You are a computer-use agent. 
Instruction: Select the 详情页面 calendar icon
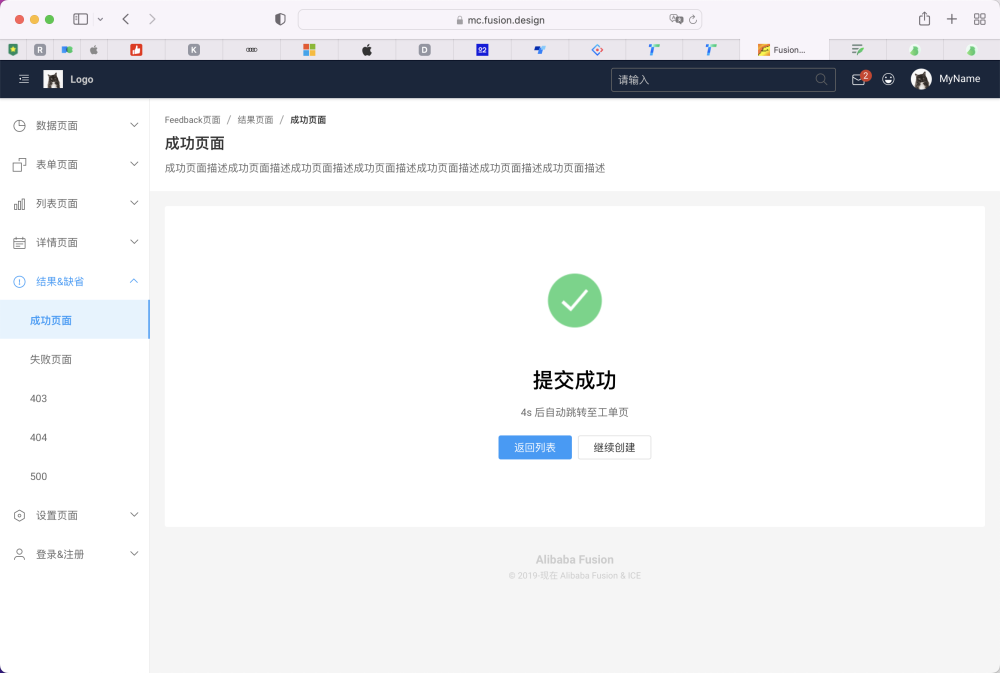tap(18, 242)
